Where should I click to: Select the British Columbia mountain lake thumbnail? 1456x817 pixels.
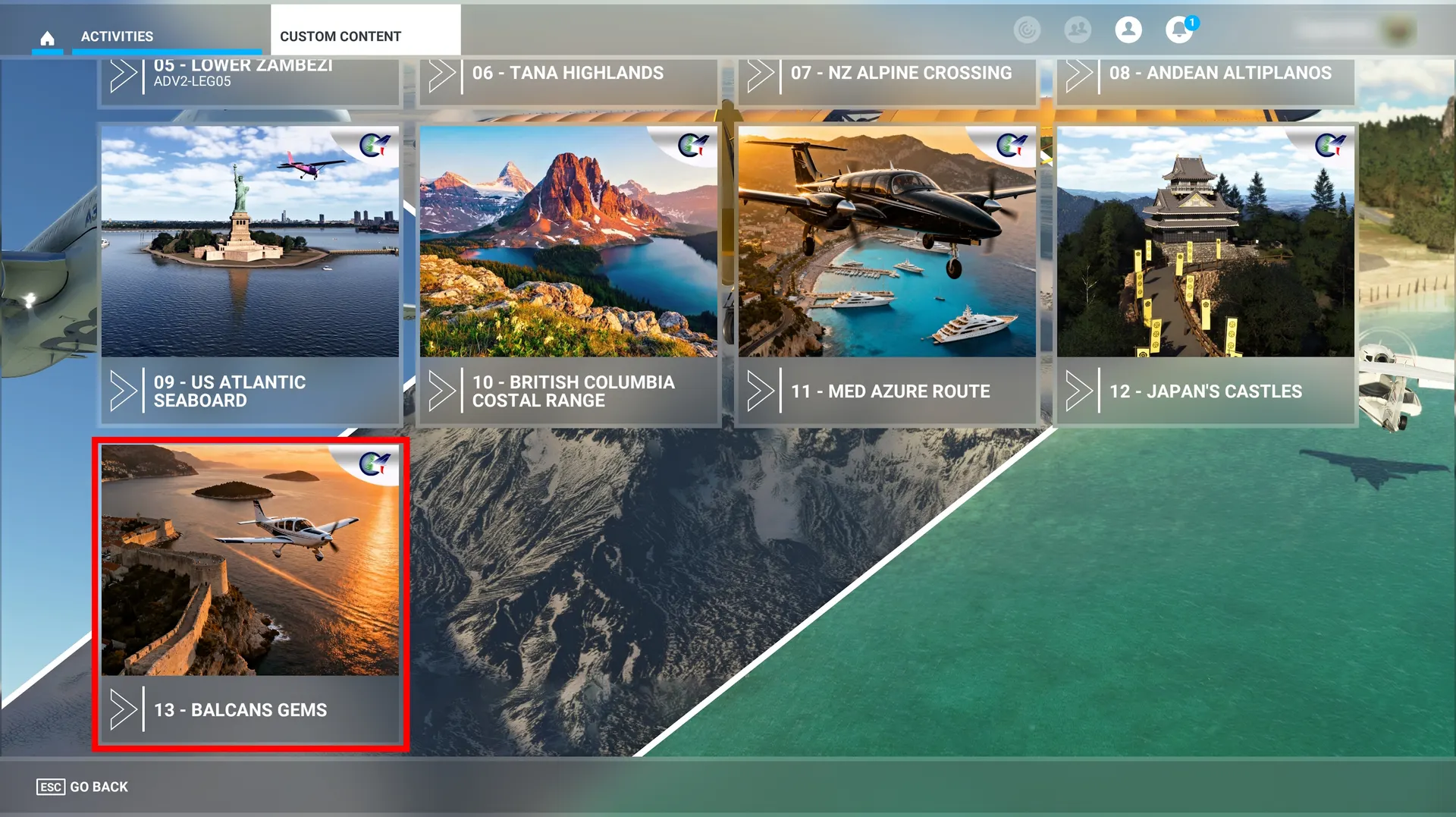coord(569,241)
